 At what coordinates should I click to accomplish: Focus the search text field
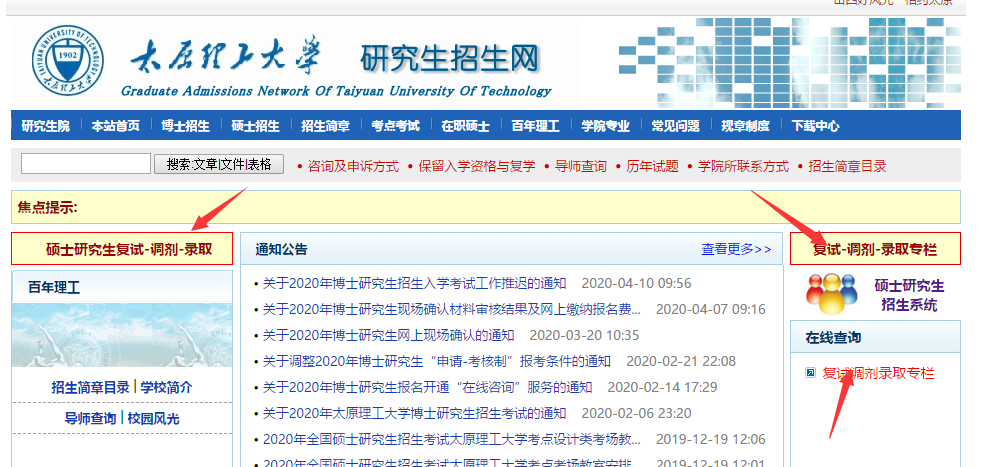86,164
